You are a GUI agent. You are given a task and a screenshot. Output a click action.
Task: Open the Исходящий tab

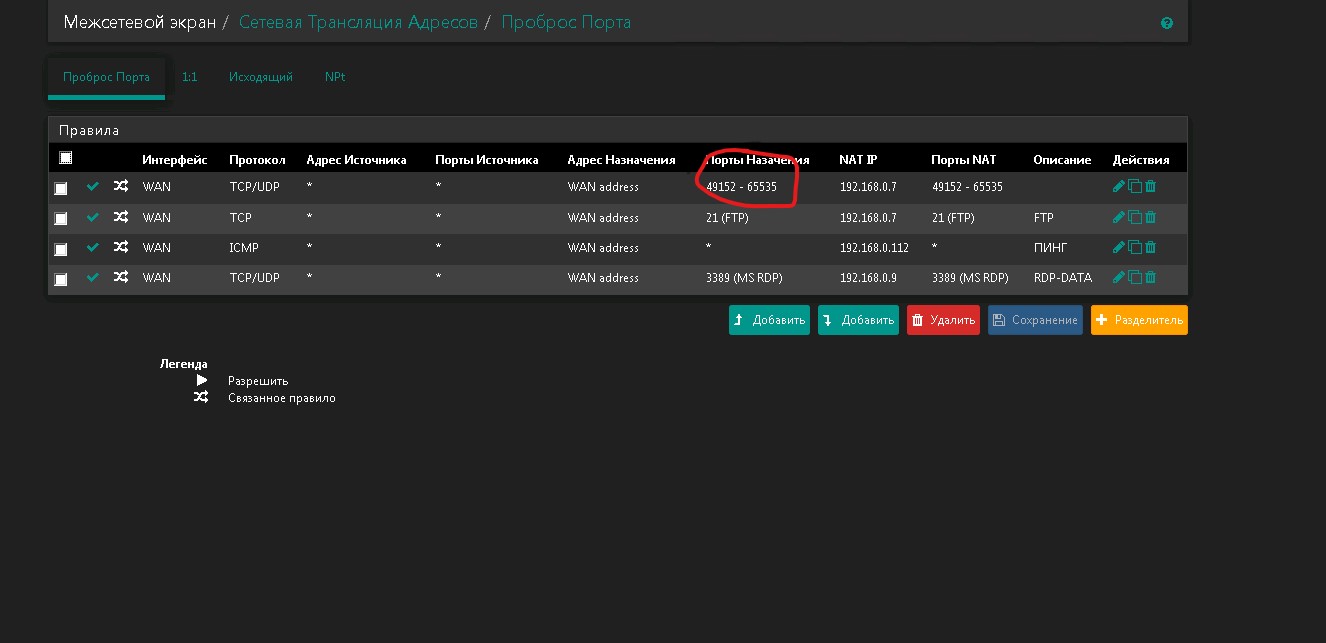click(261, 77)
